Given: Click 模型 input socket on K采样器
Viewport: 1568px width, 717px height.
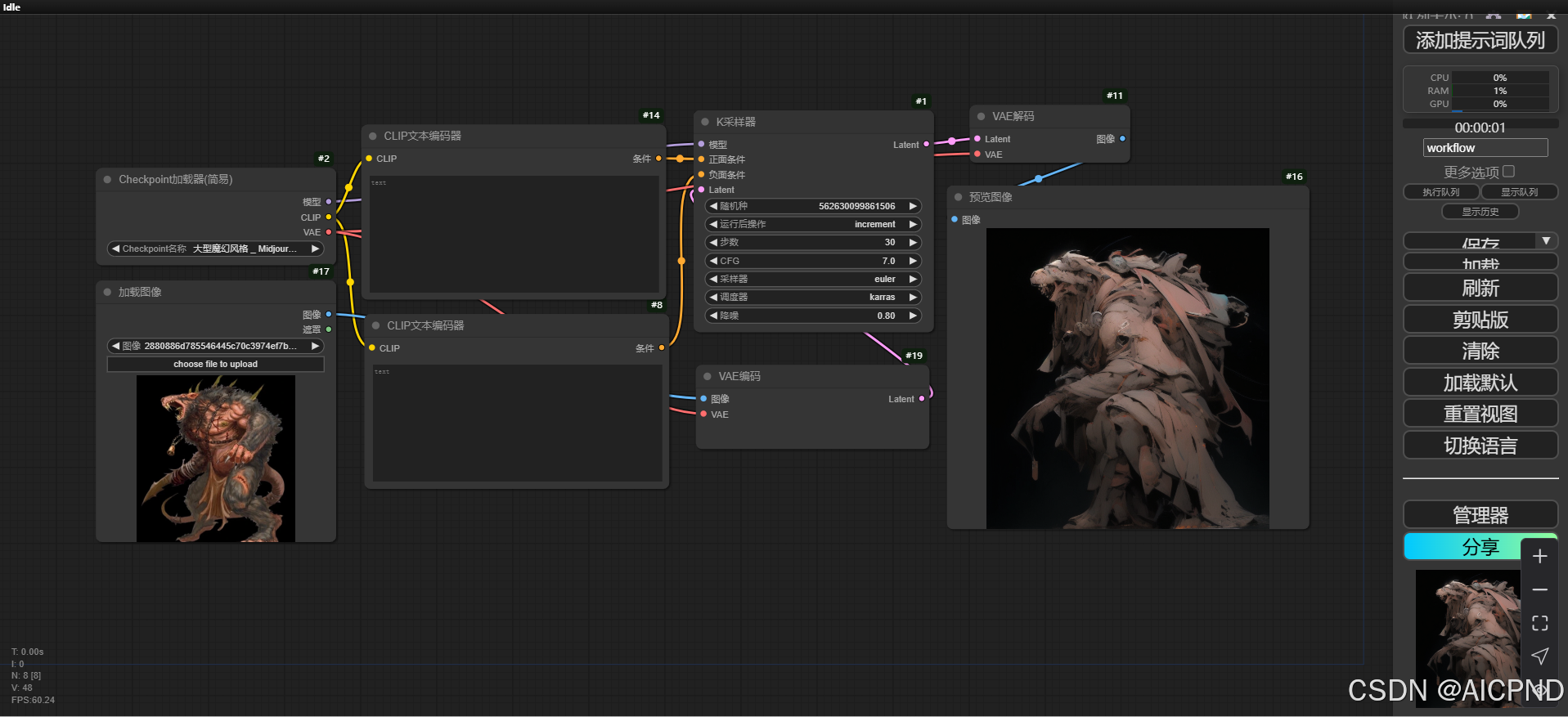Looking at the screenshot, I should click(702, 144).
